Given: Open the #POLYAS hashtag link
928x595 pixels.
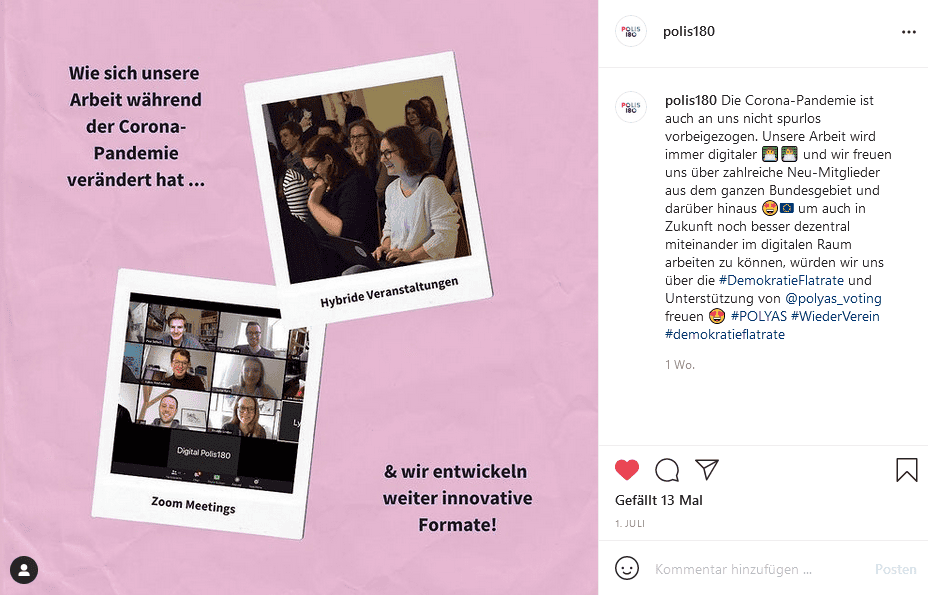Looking at the screenshot, I should coord(759,316).
